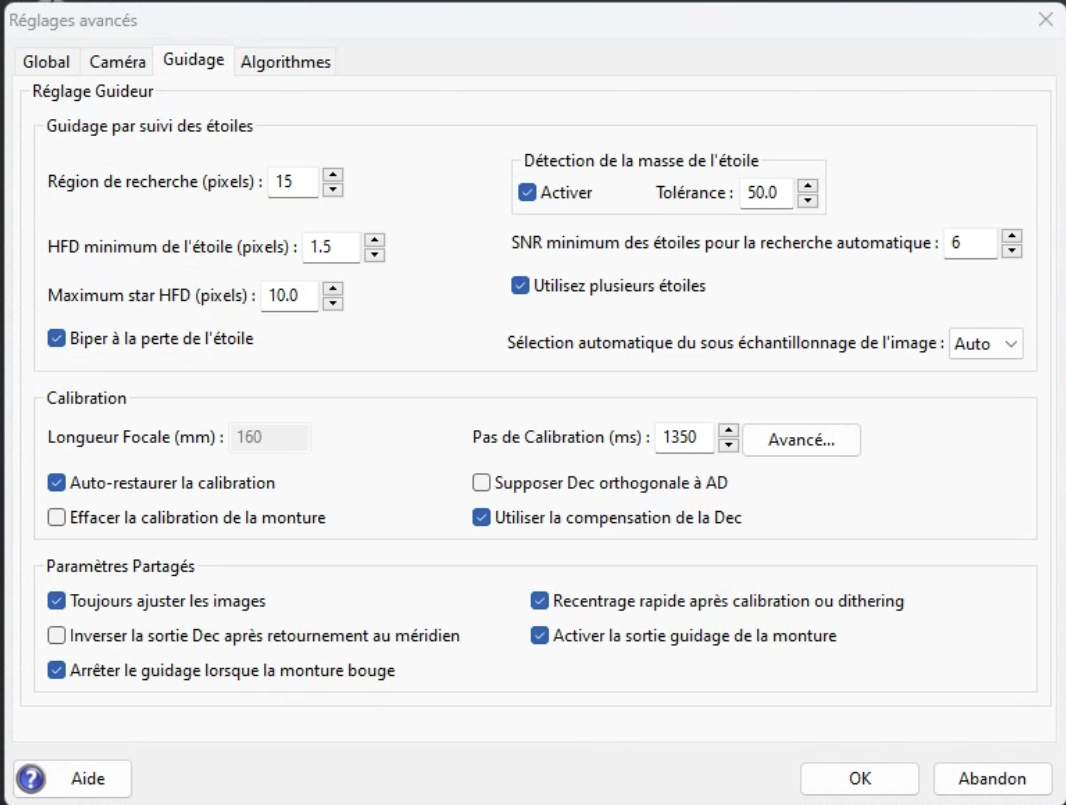Confirm settings with the OK button
Image resolution: width=1066 pixels, height=805 pixels.
pos(859,778)
